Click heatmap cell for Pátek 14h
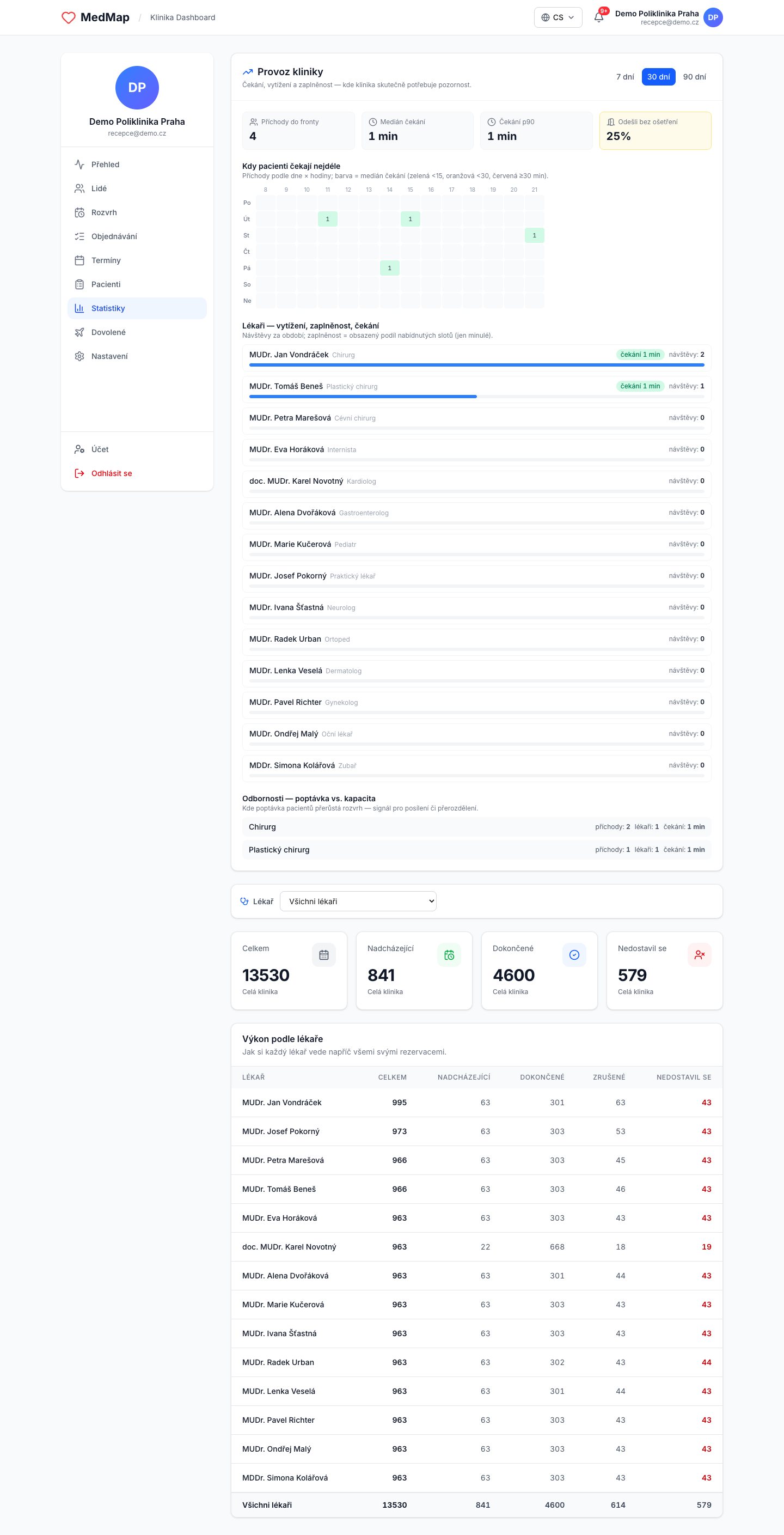Screen dimensions: 784x1535 click(x=390, y=268)
